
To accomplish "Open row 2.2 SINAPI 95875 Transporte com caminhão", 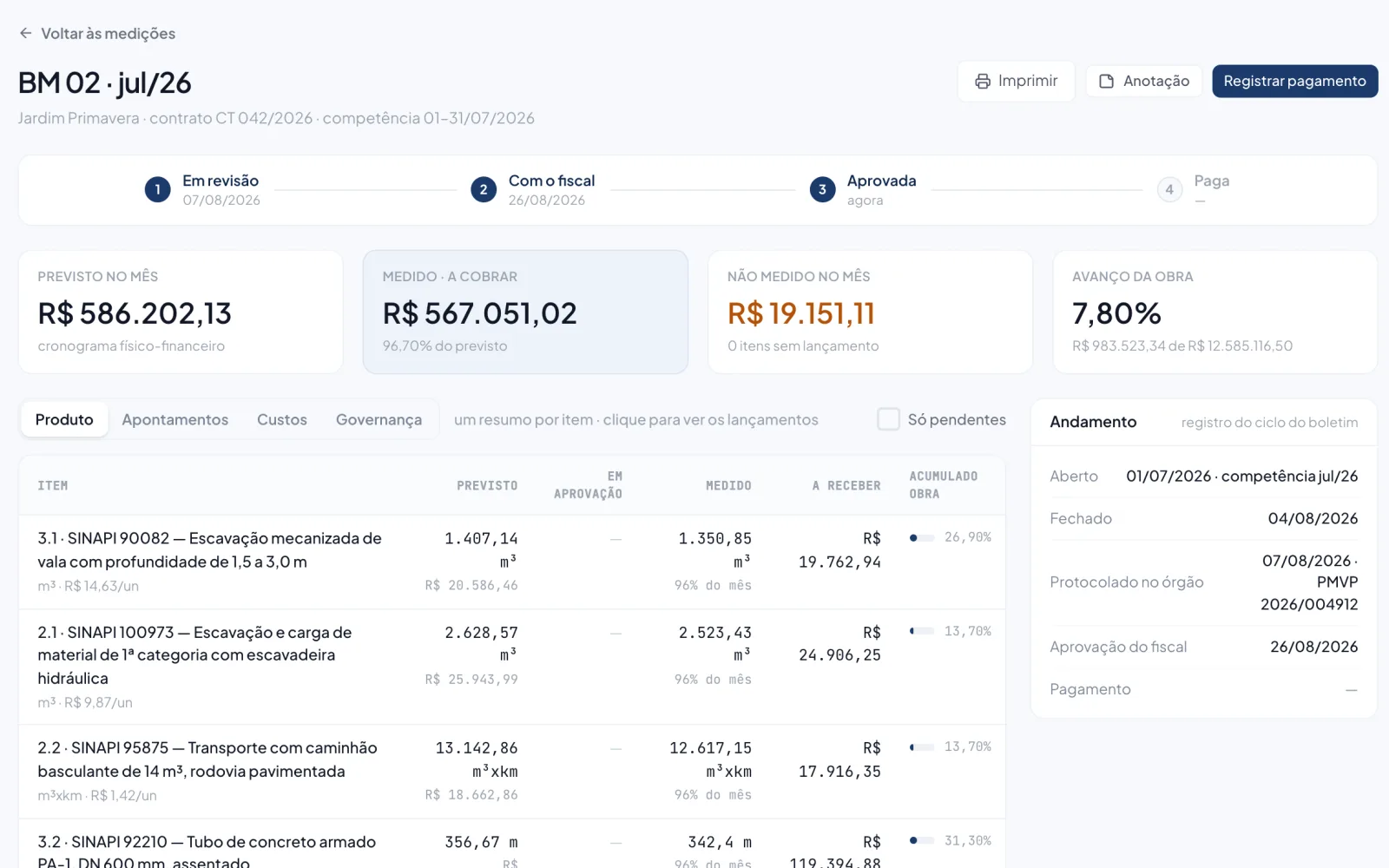I will click(x=512, y=771).
